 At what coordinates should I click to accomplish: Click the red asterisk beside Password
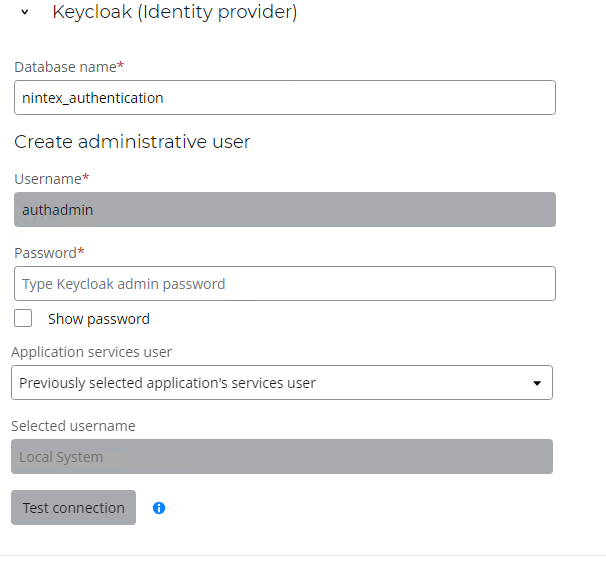click(81, 252)
